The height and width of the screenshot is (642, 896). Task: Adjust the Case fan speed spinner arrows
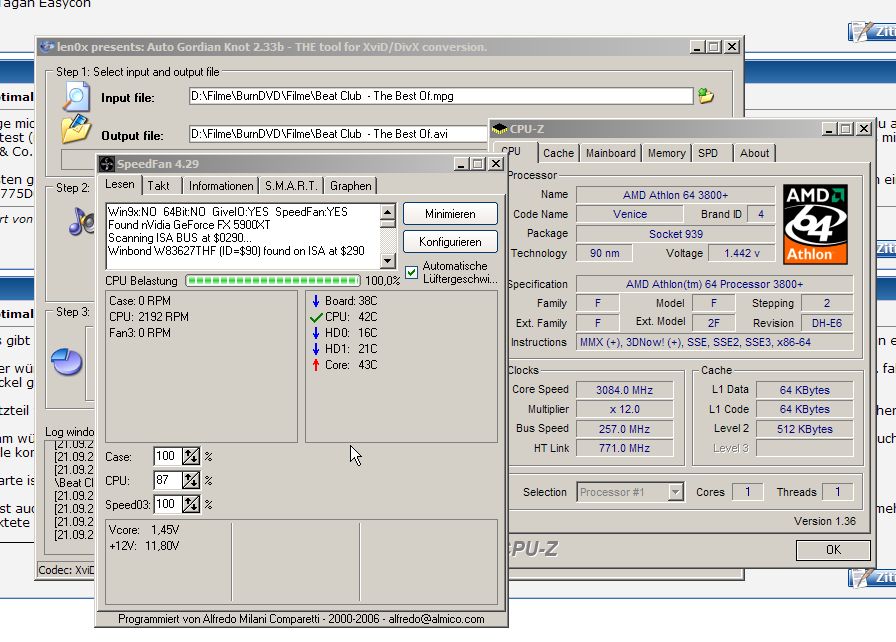pyautogui.click(x=191, y=456)
